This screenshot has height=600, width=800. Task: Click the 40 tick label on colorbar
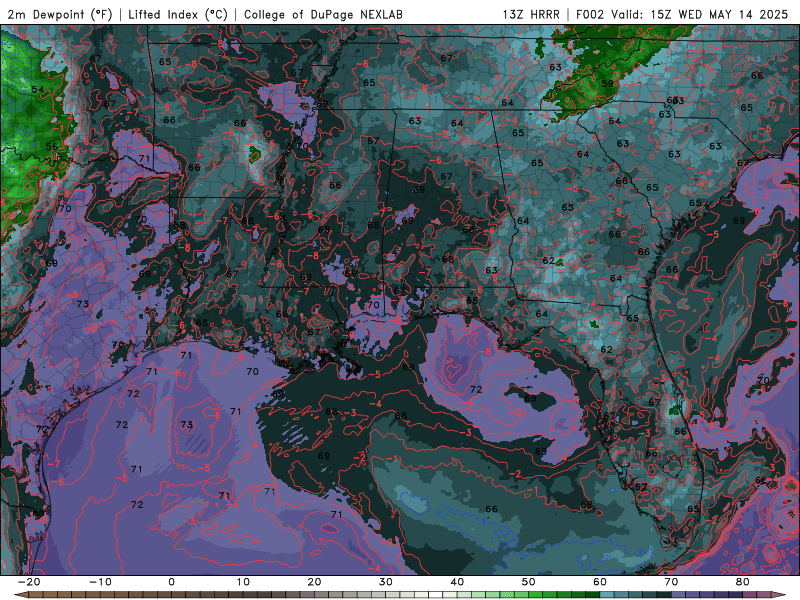coord(457,582)
